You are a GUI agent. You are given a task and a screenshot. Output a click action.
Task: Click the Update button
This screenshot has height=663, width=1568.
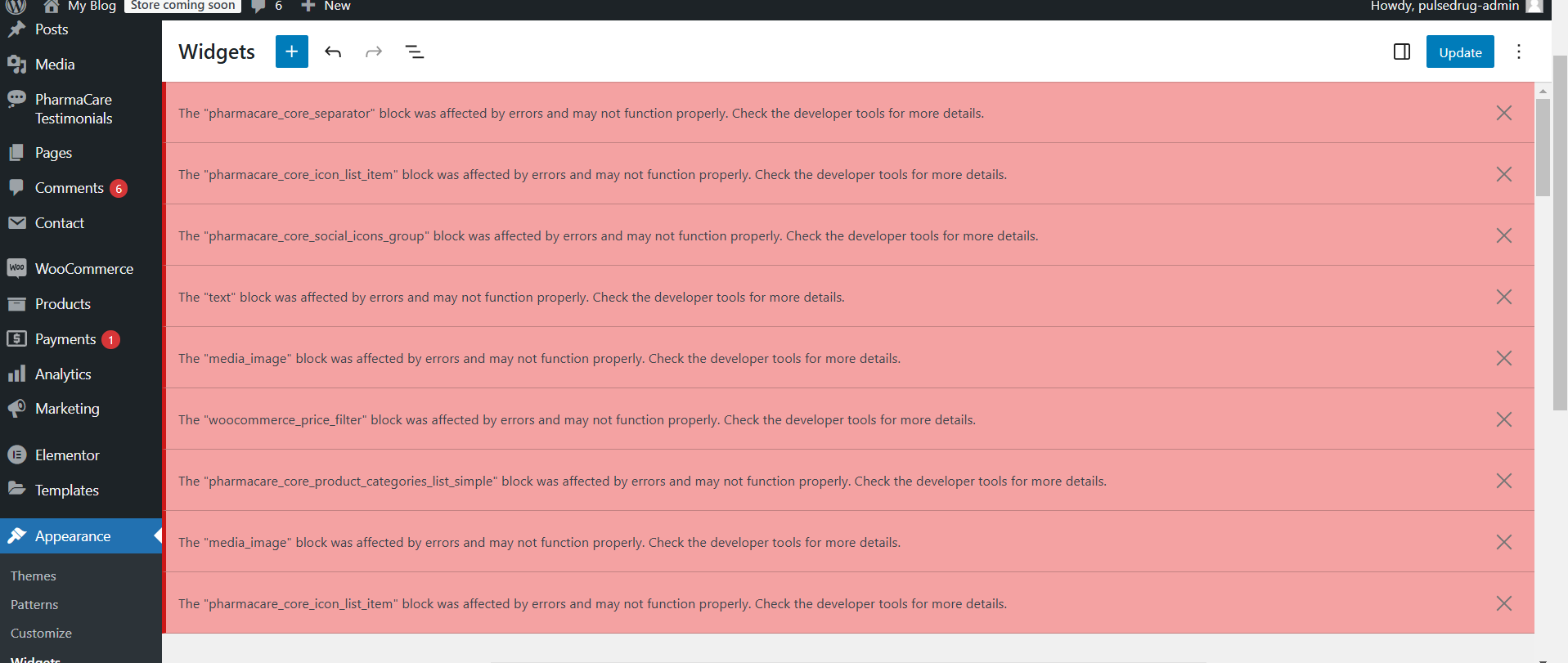coord(1460,52)
